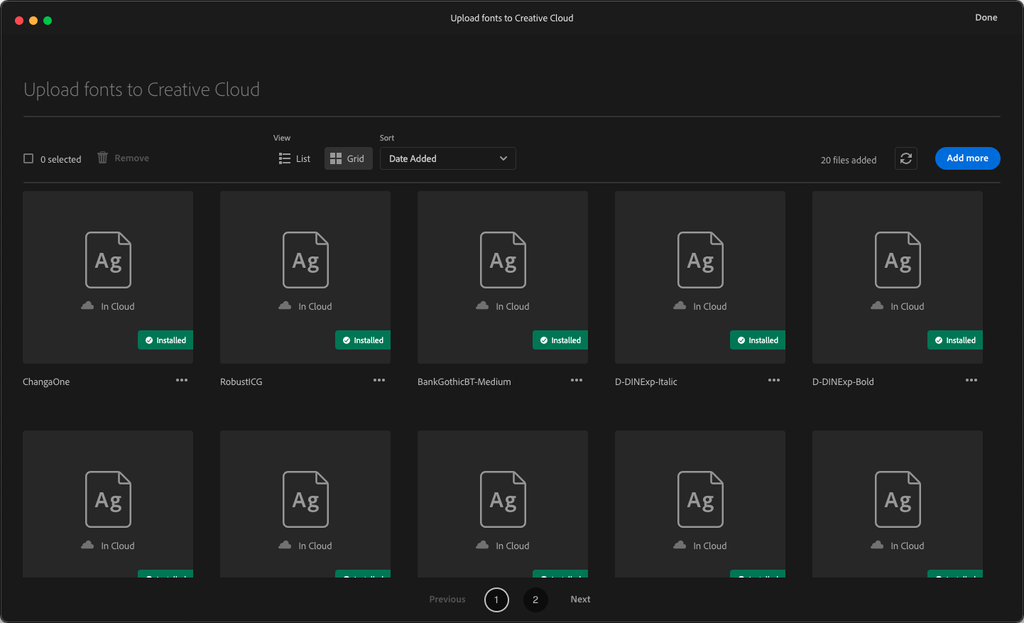Click the Remove trash icon
The image size is (1024, 623).
point(101,157)
